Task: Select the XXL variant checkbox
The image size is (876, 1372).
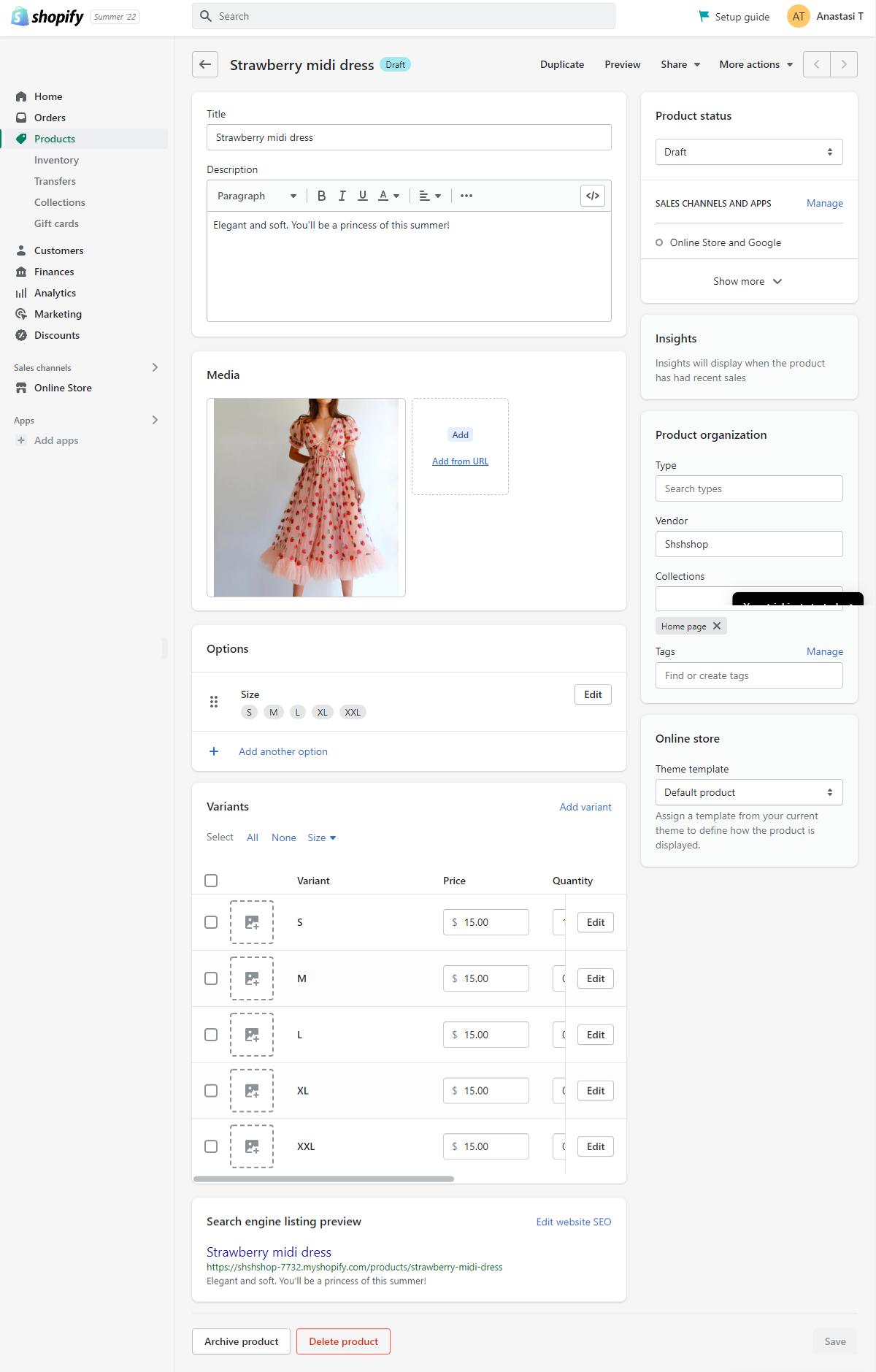Action: coord(211,1146)
